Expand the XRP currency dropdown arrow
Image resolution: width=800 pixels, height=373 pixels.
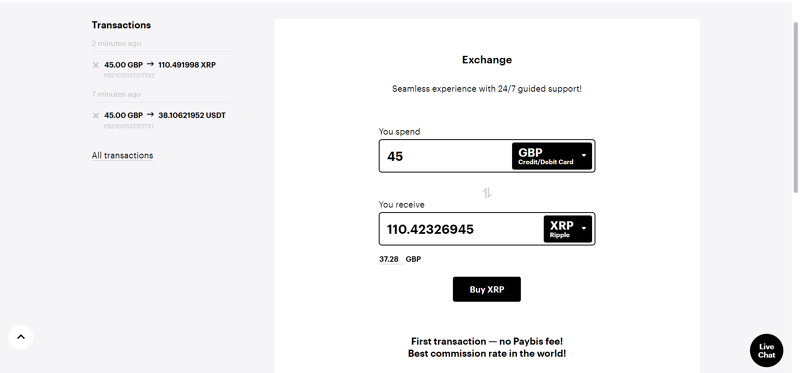pyautogui.click(x=584, y=229)
